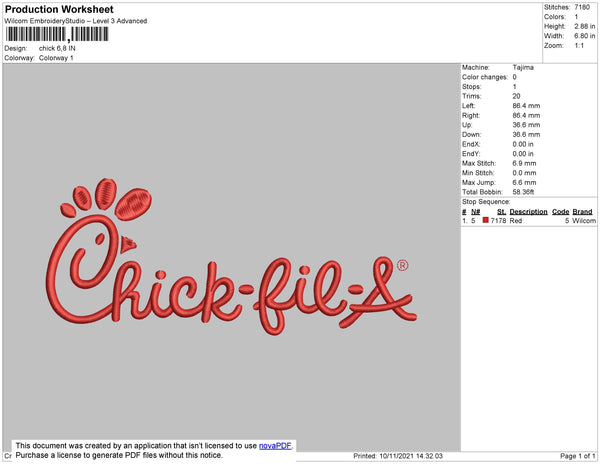
Task: Select the Left value '86.4 mm'
Action: coord(526,106)
